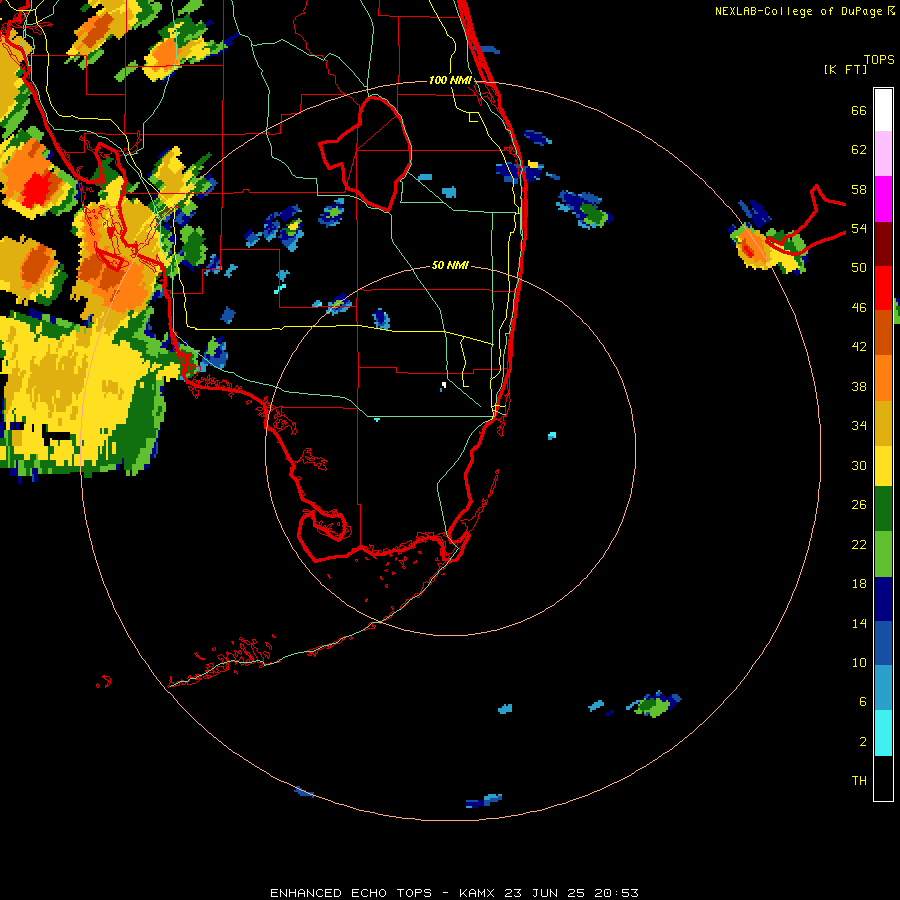Click the TH threshold legend label
The width and height of the screenshot is (900, 900).
(x=859, y=781)
